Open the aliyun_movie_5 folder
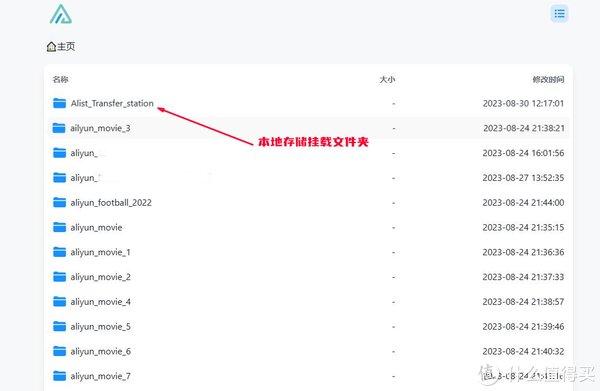This screenshot has width=600, height=391. [x=101, y=327]
